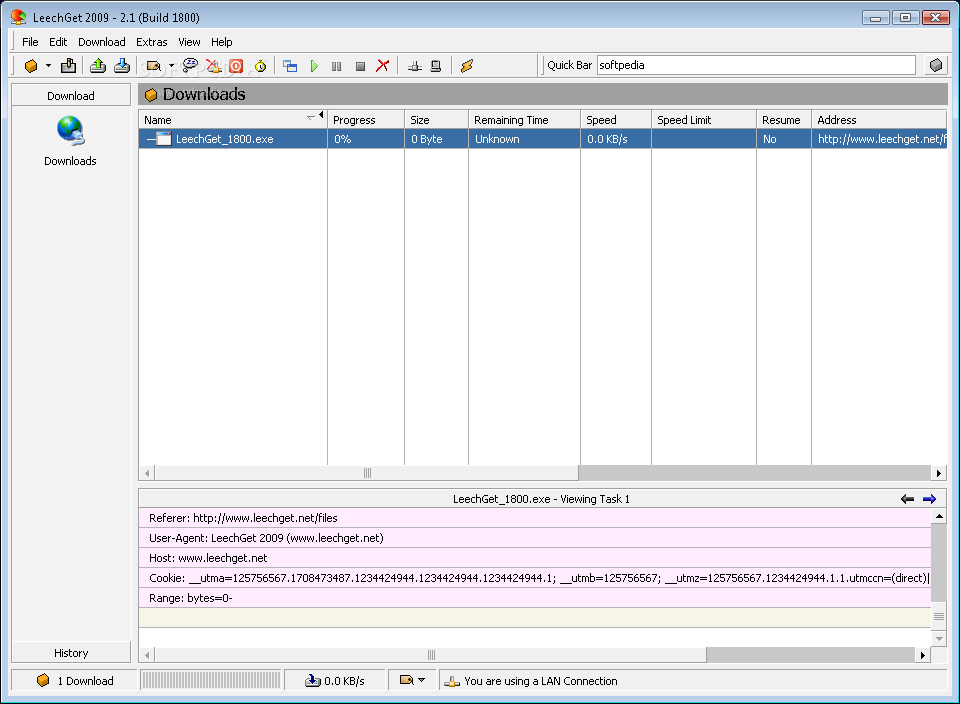Sort by the Name column header
The width and height of the screenshot is (960, 704).
pos(233,120)
